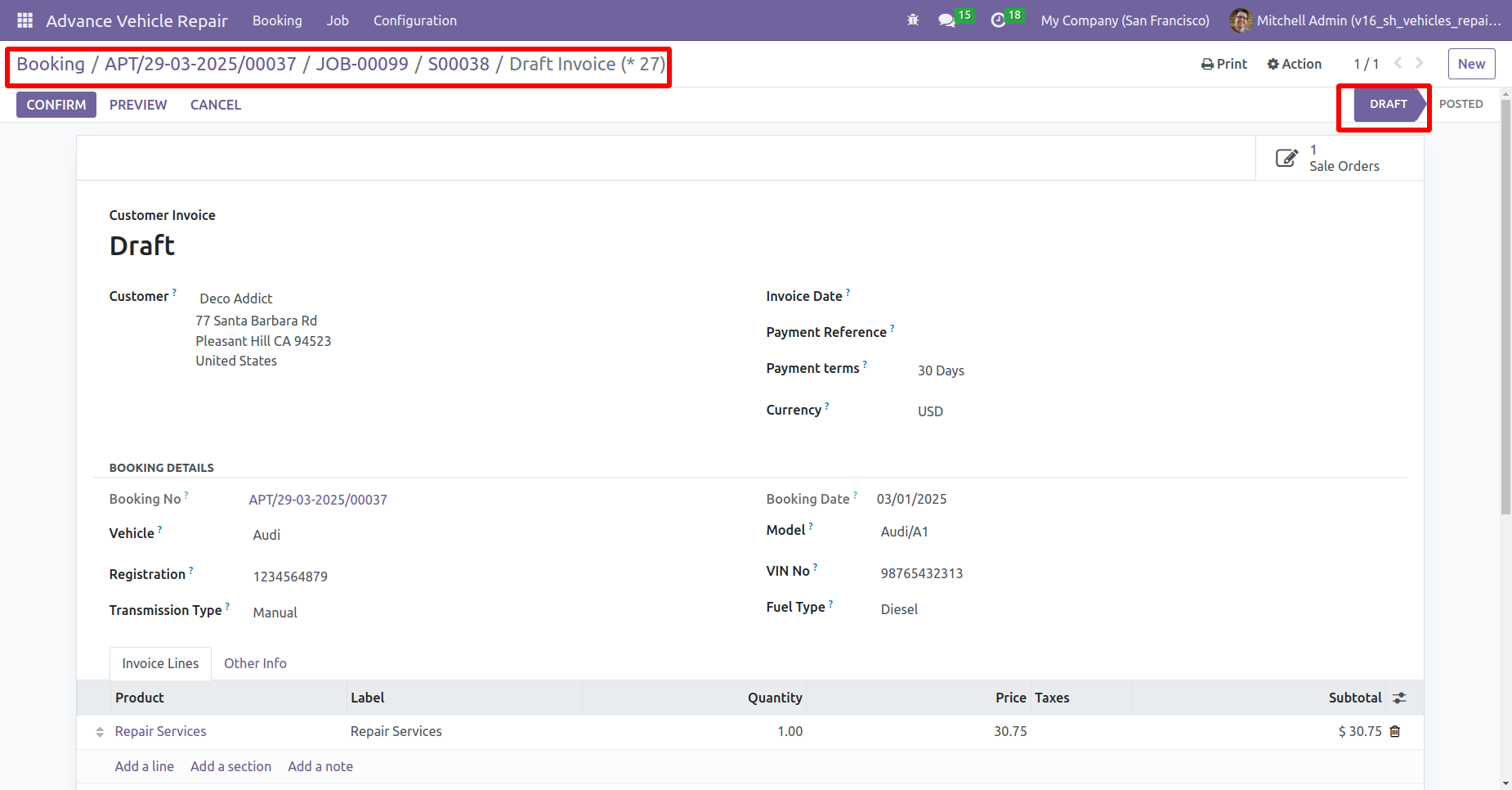Open breadcrumb S00038
Image resolution: width=1512 pixels, height=790 pixels.
pyautogui.click(x=459, y=64)
